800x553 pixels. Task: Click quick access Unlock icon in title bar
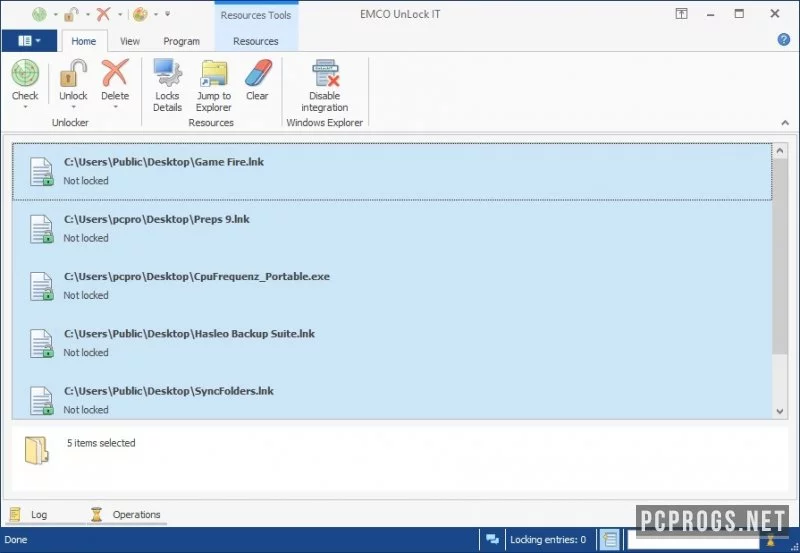[70, 14]
